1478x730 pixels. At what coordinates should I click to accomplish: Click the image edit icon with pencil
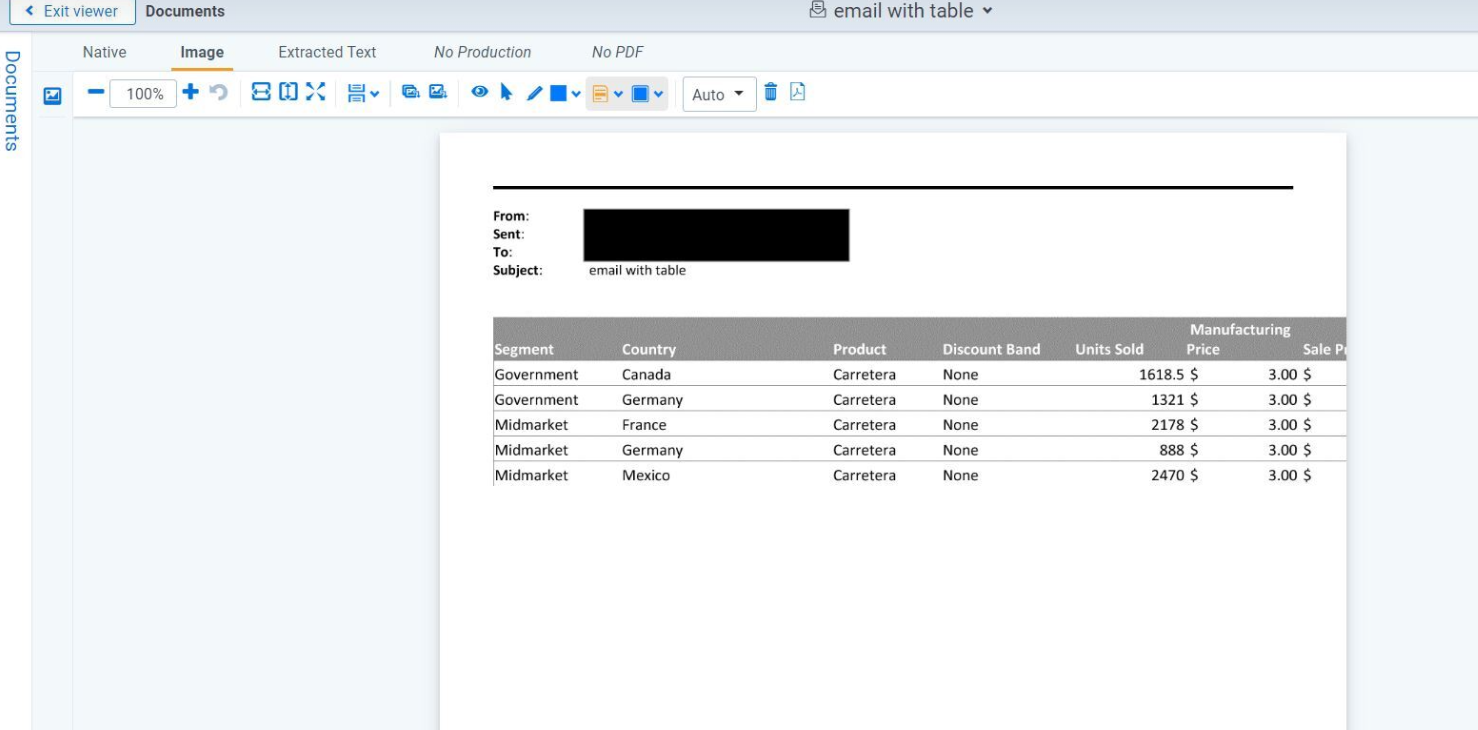click(x=437, y=92)
